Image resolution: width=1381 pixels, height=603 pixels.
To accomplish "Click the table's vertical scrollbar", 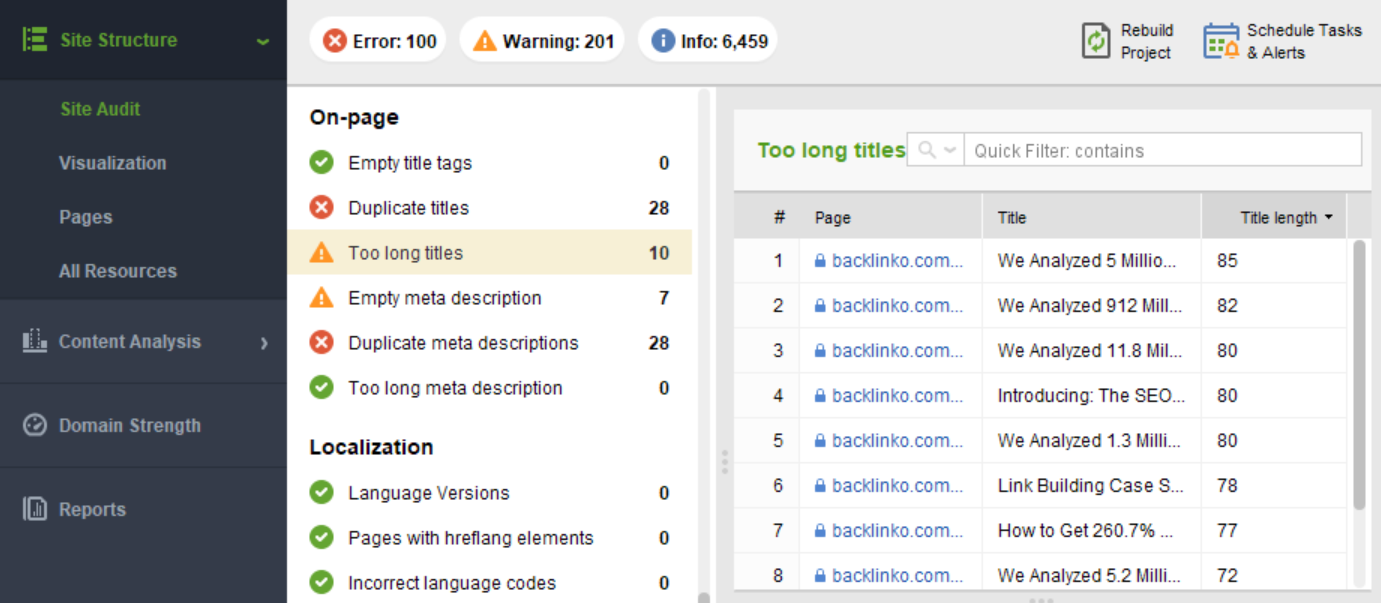I will (1359, 375).
